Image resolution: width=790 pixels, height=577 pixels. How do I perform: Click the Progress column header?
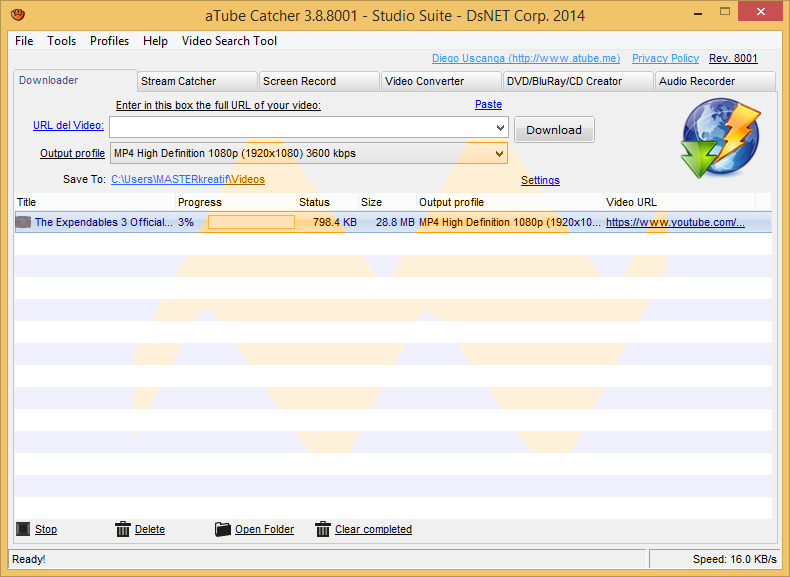(236, 202)
